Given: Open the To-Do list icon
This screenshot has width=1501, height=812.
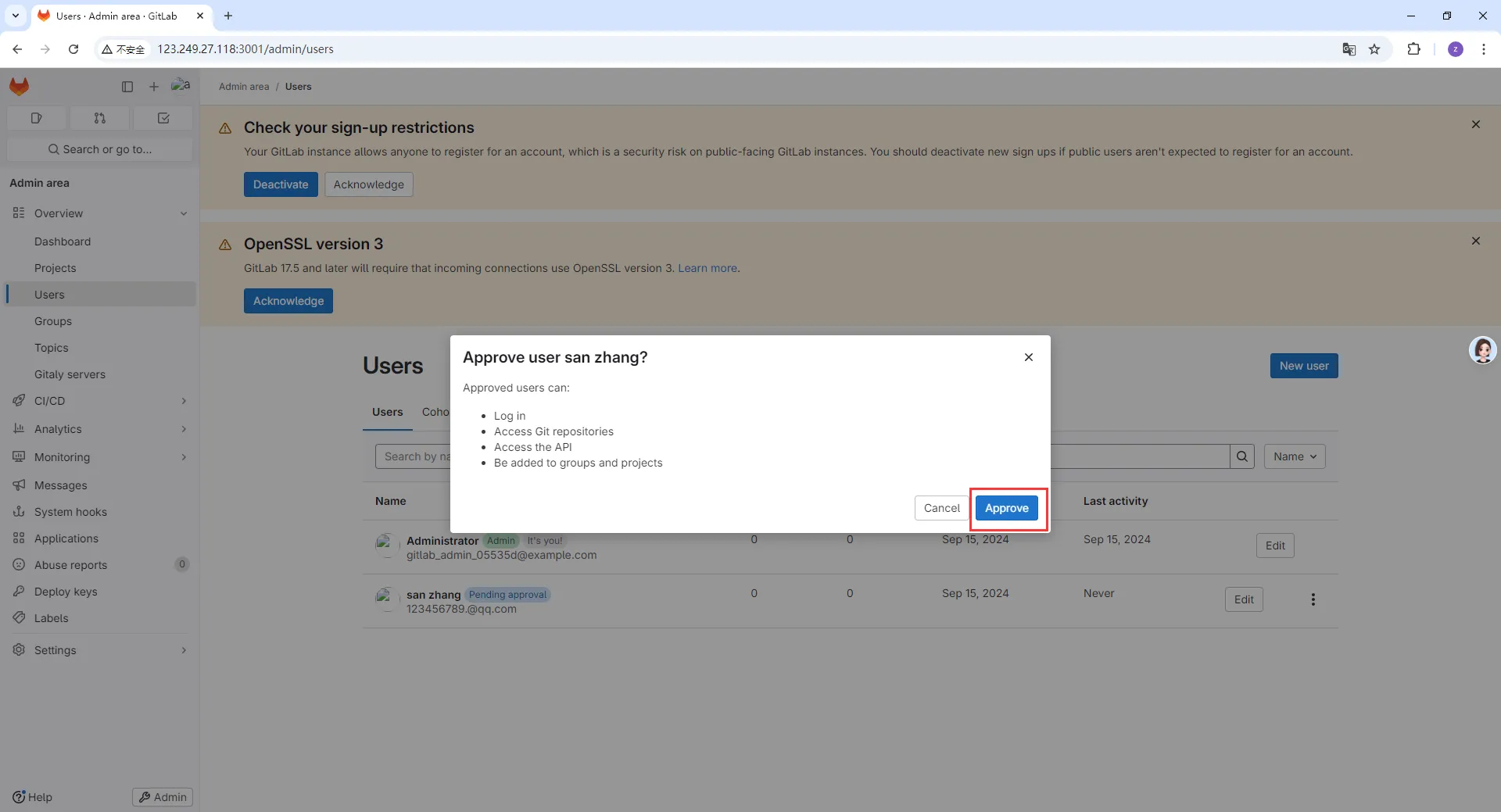Looking at the screenshot, I should tap(163, 118).
